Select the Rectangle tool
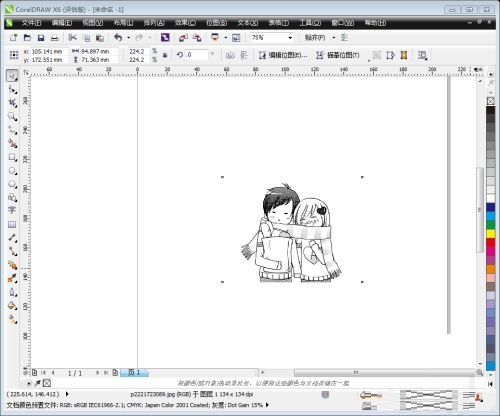 12,157
